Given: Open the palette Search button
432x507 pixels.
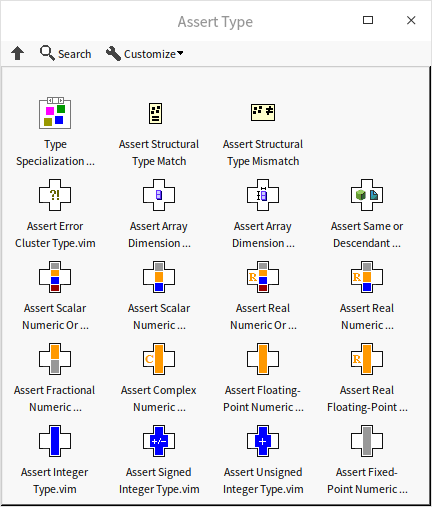Looking at the screenshot, I should (65, 54).
